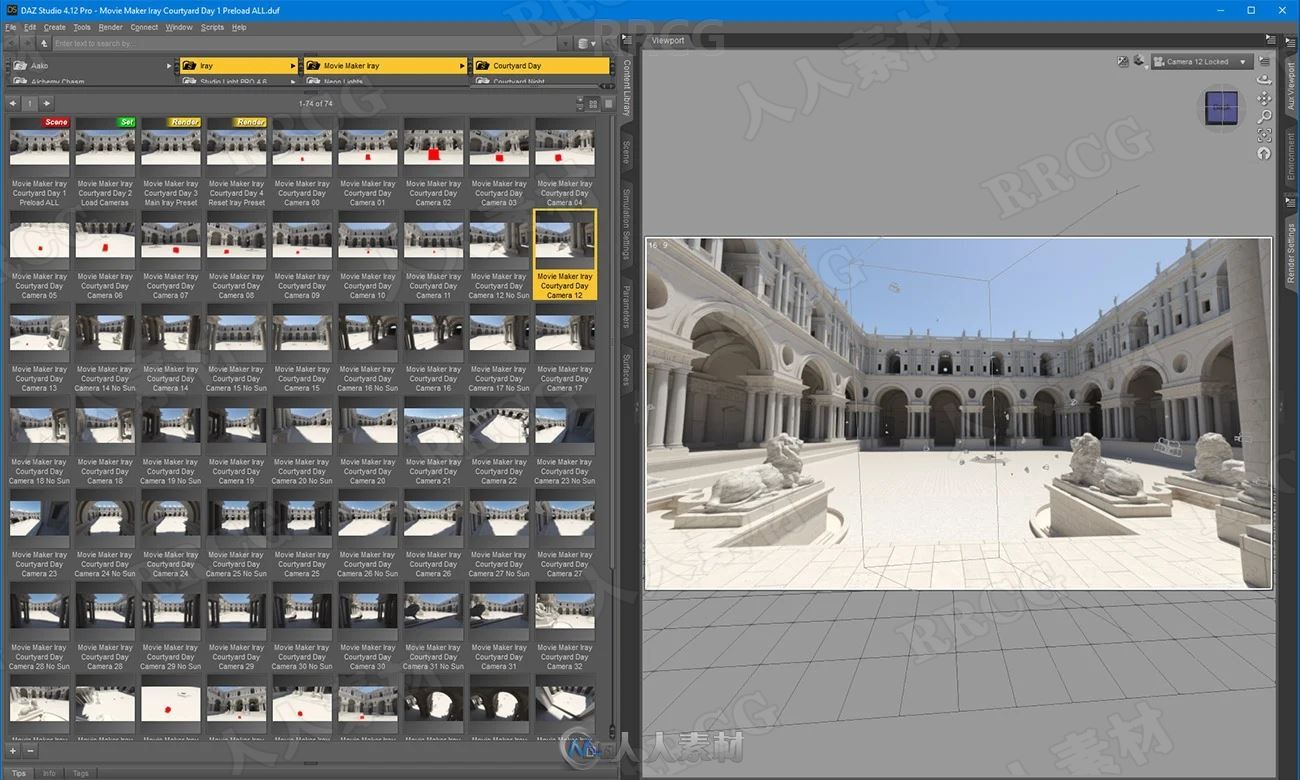Open the Create menu
Viewport: 1300px width, 780px height.
(x=55, y=27)
